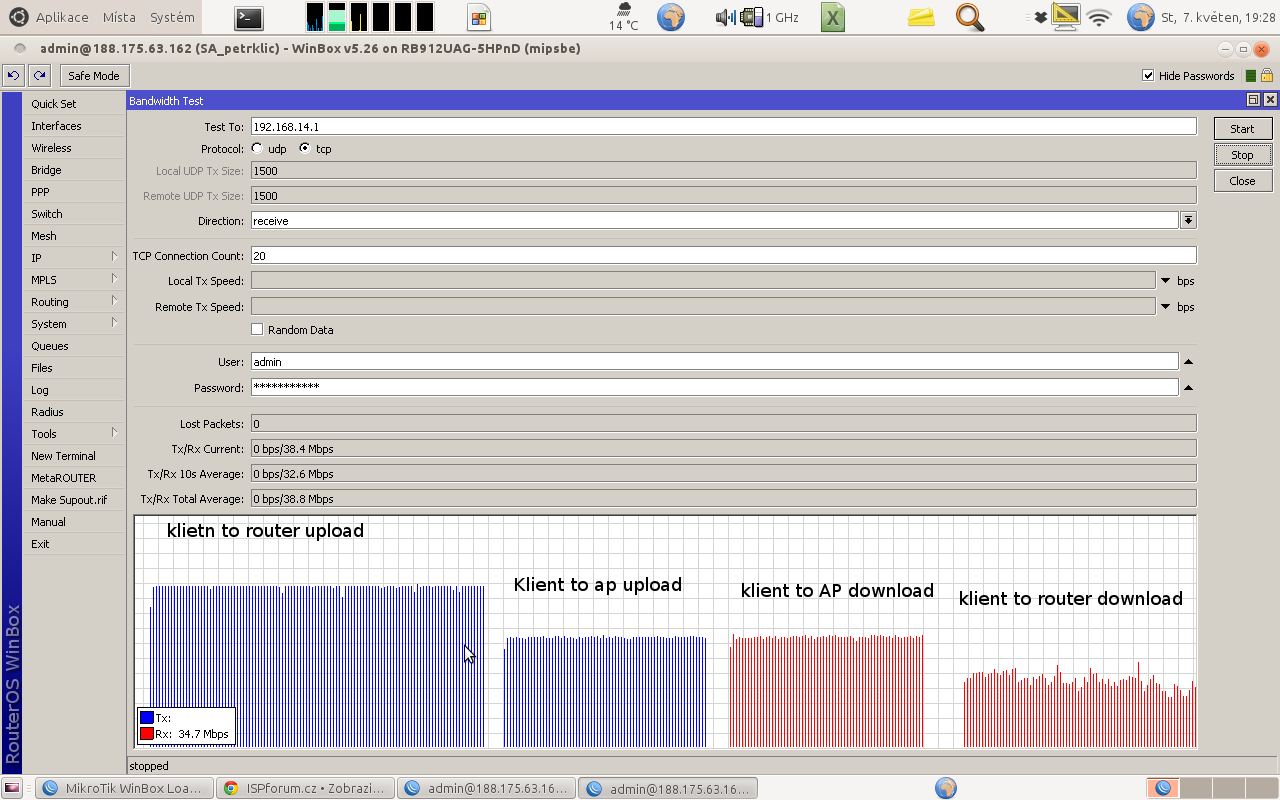Viewport: 1280px width, 800px height.
Task: Click the TCP Connection Count field
Action: tap(723, 255)
